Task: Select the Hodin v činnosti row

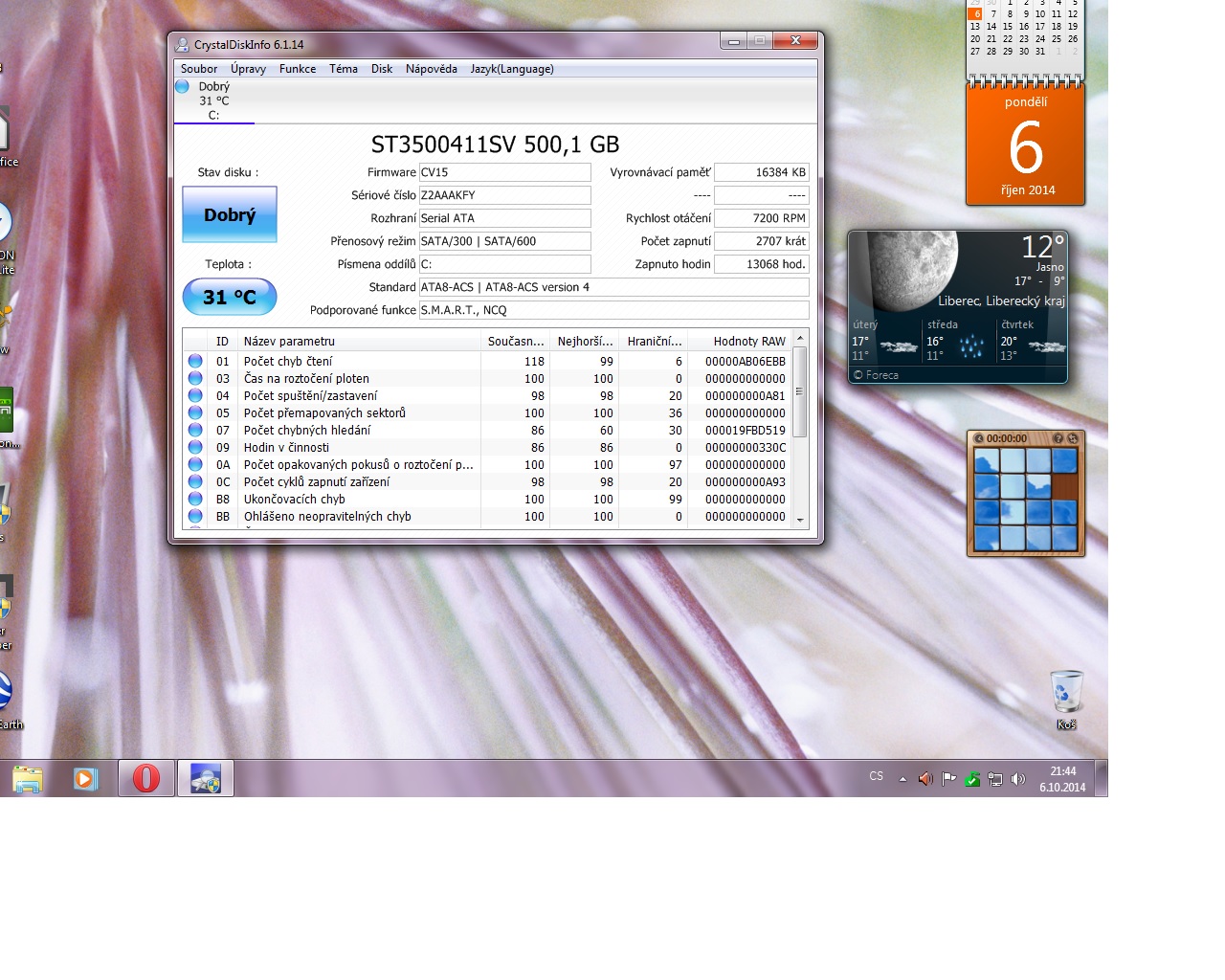Action: coord(487,447)
